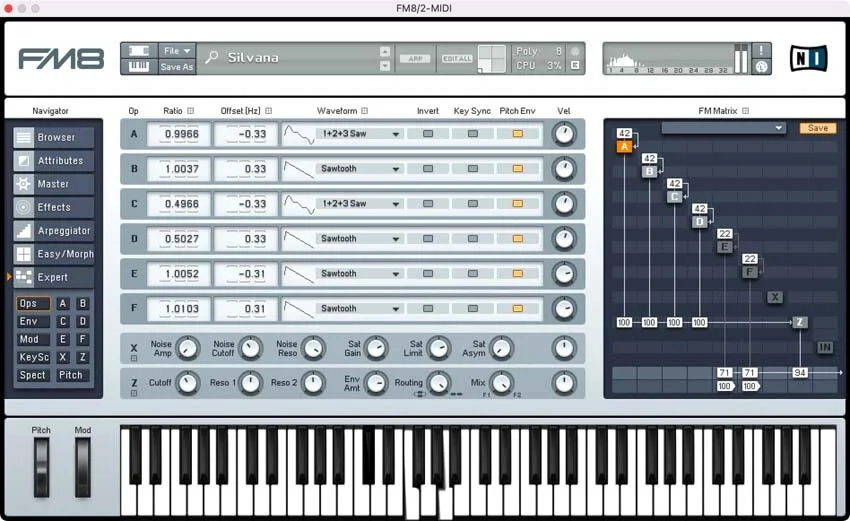Toggle the keyboard view icon in header
Image resolution: width=850 pixels, height=521 pixels.
[x=139, y=67]
